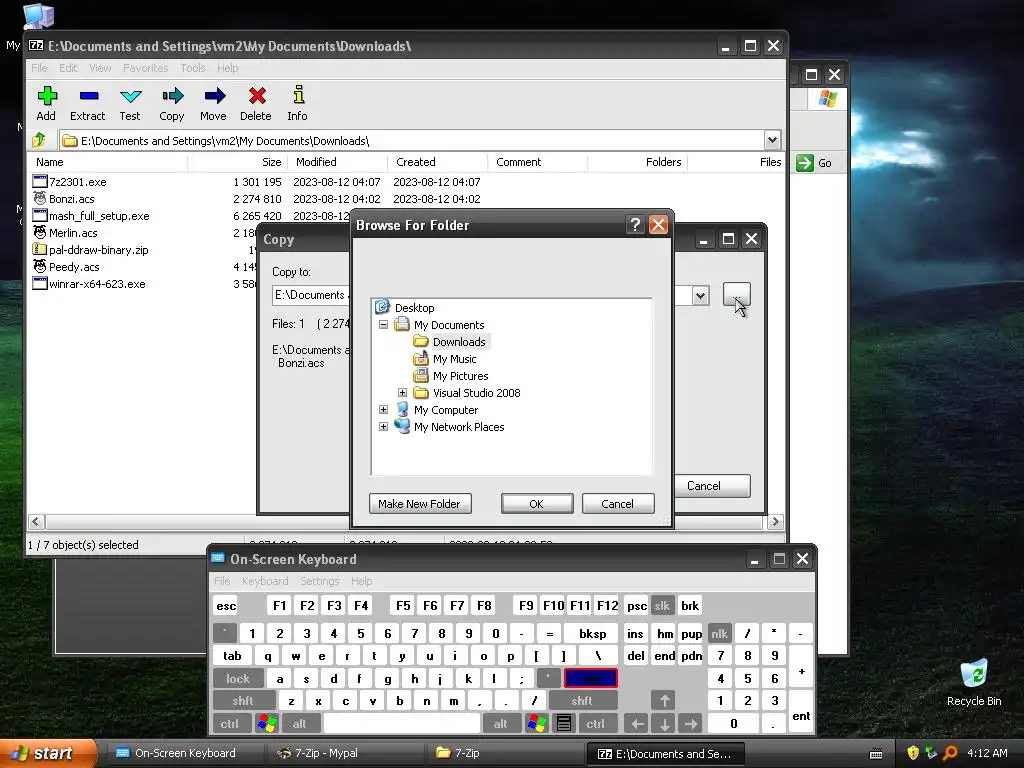Viewport: 1024px width, 768px height.
Task: Toggle the lock key on keyboard
Action: (x=238, y=679)
